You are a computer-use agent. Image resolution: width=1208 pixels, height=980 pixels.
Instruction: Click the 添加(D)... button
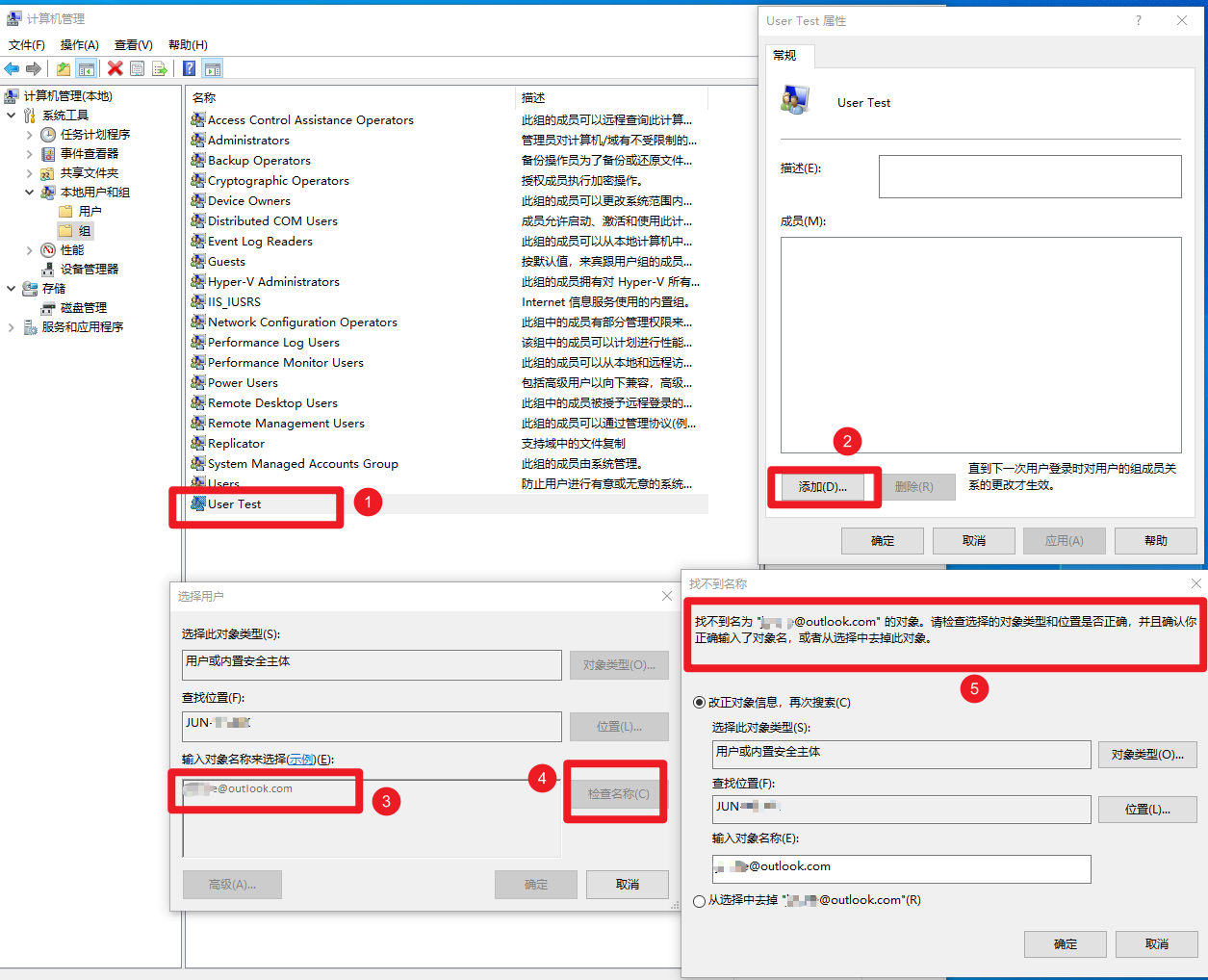(x=823, y=487)
